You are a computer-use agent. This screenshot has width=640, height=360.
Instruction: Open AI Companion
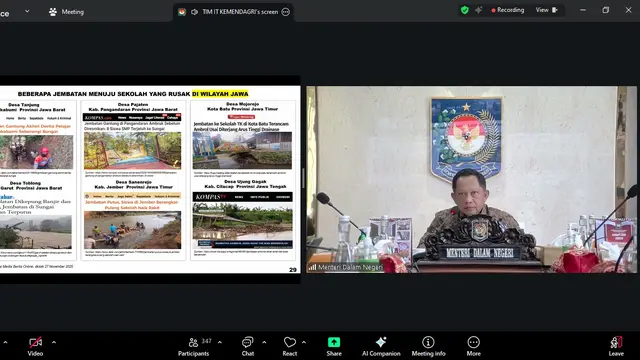point(381,346)
